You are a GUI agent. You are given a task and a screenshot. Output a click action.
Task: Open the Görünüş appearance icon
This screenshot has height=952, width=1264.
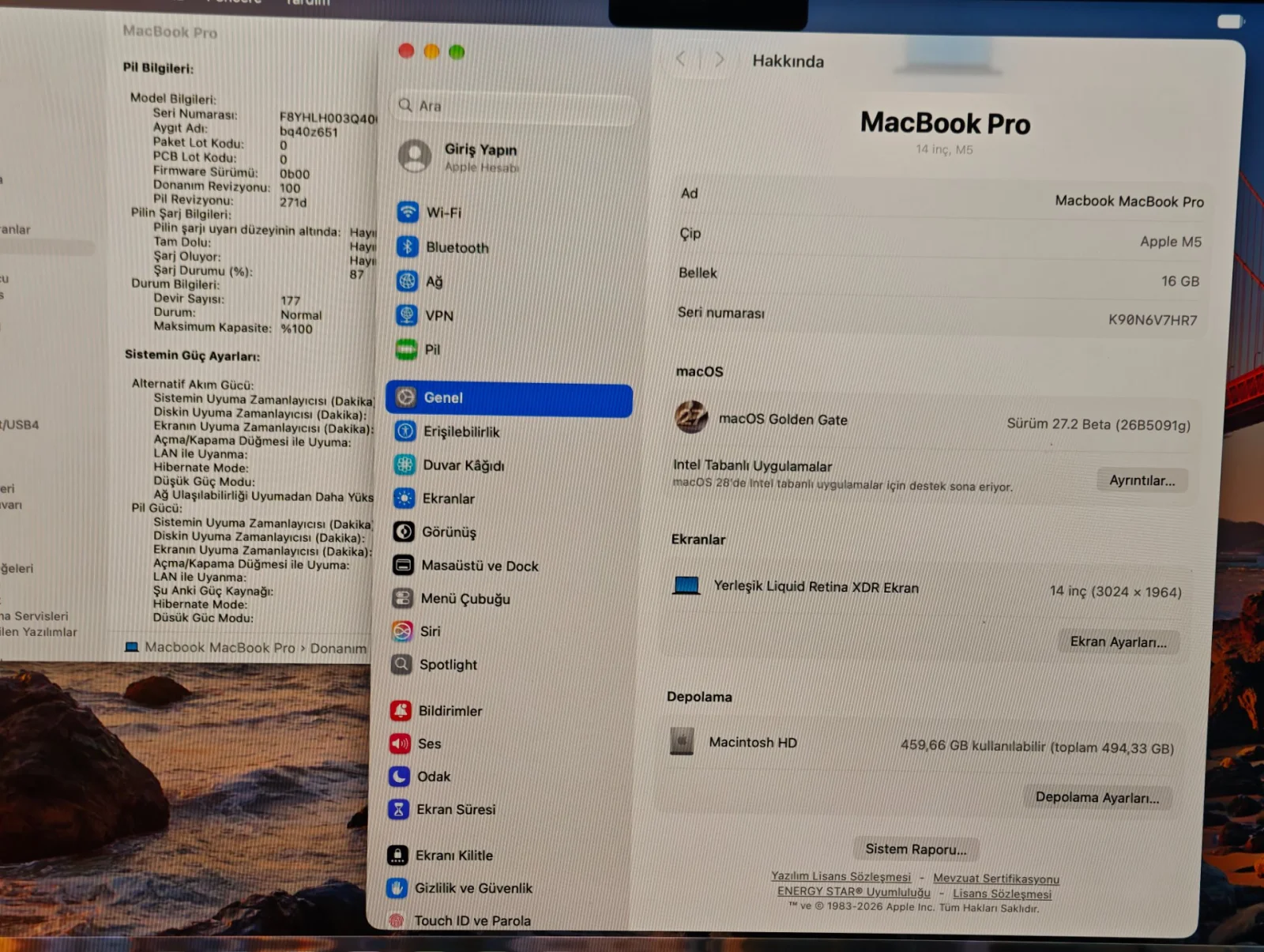tap(404, 532)
